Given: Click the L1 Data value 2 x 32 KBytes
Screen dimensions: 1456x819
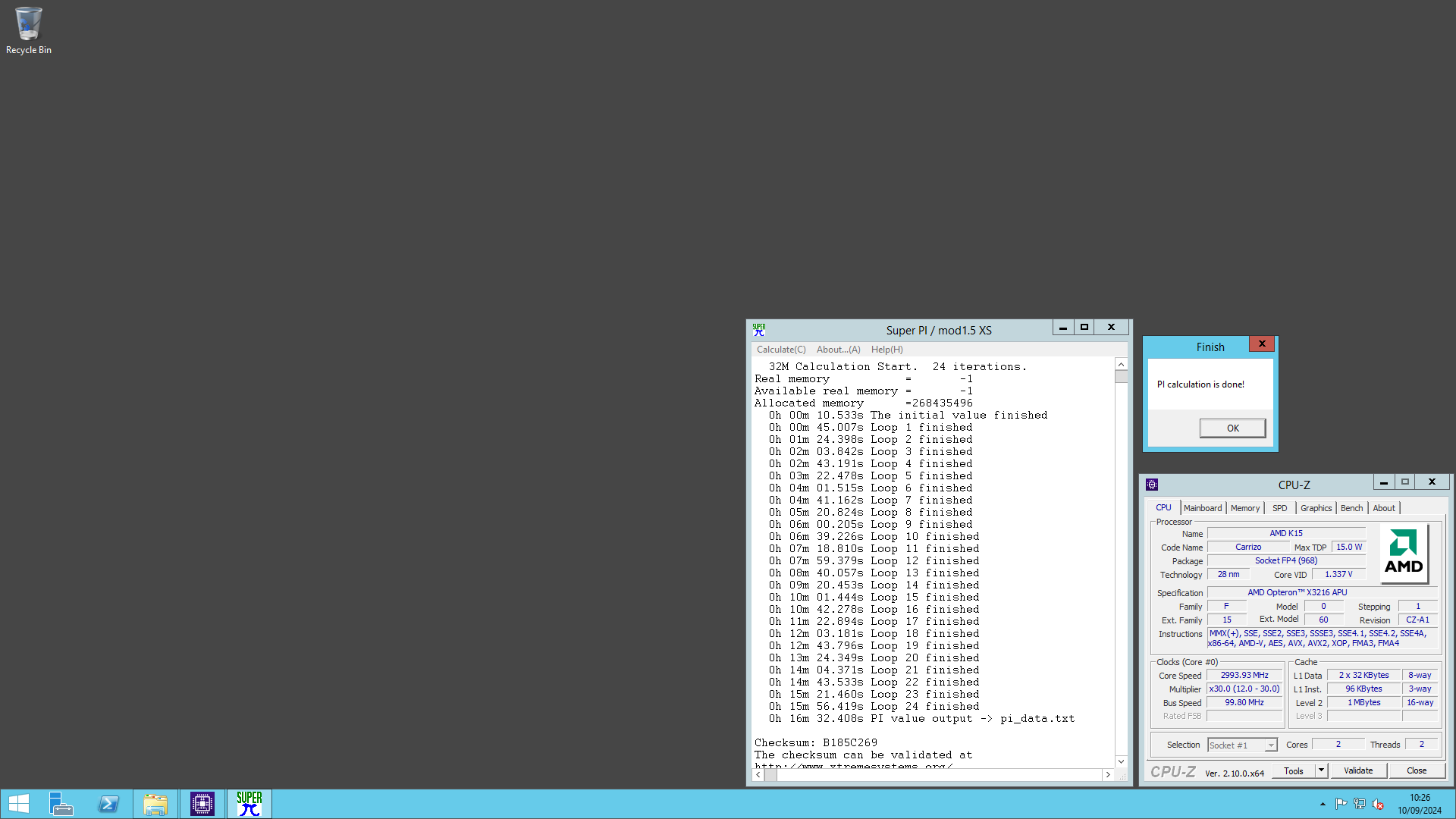Looking at the screenshot, I should coord(1363,675).
